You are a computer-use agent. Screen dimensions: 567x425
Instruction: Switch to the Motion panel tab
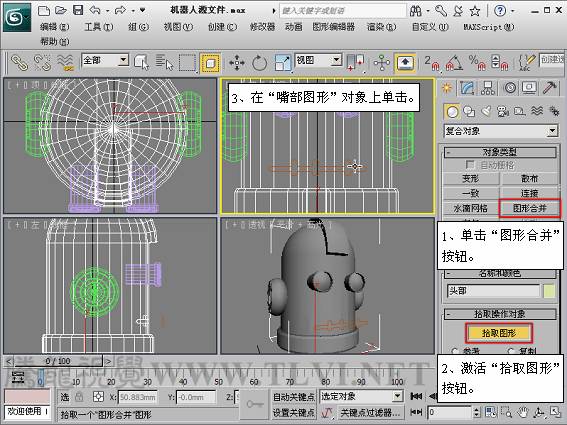pyautogui.click(x=510, y=88)
